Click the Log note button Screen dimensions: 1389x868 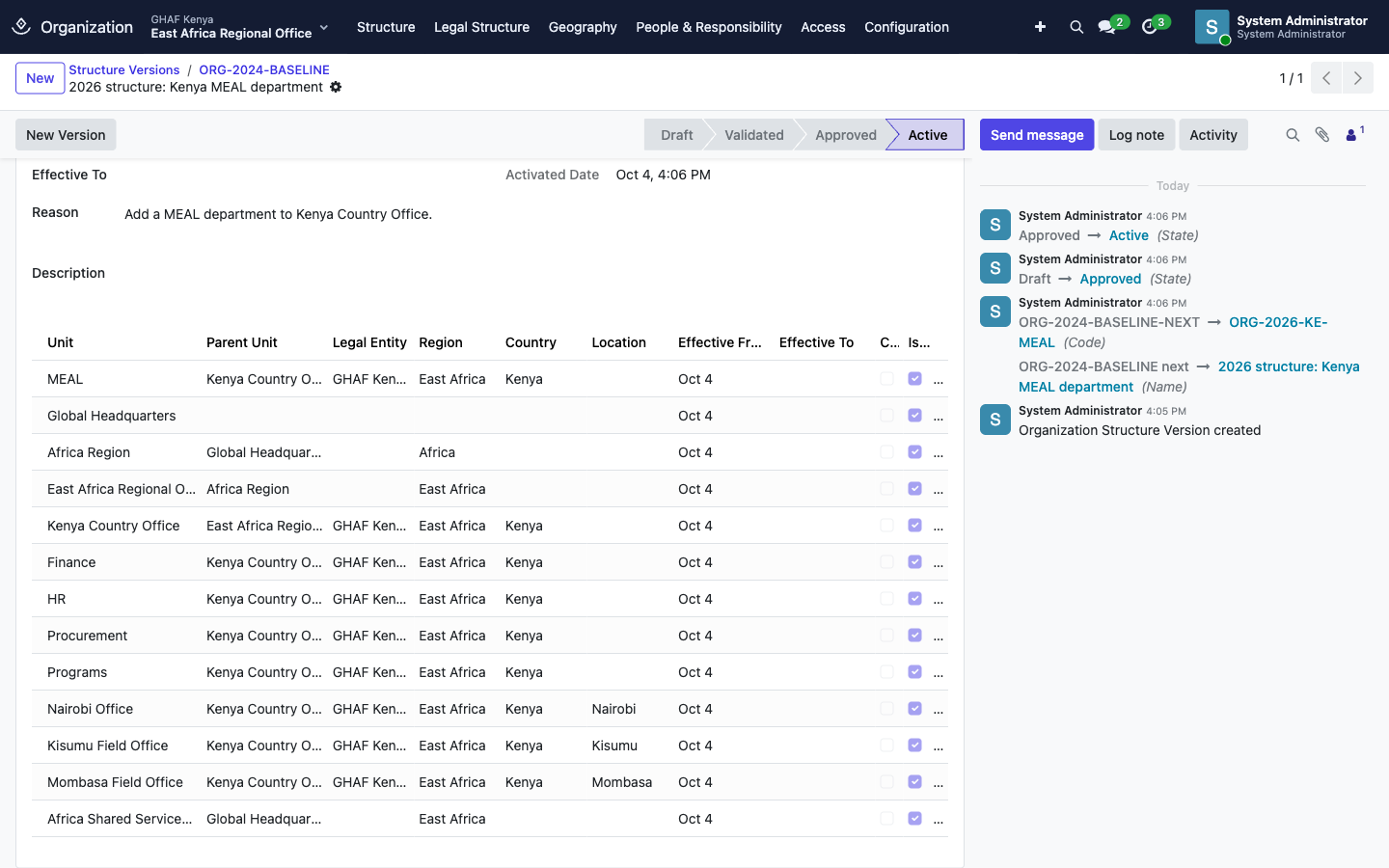[x=1136, y=135]
